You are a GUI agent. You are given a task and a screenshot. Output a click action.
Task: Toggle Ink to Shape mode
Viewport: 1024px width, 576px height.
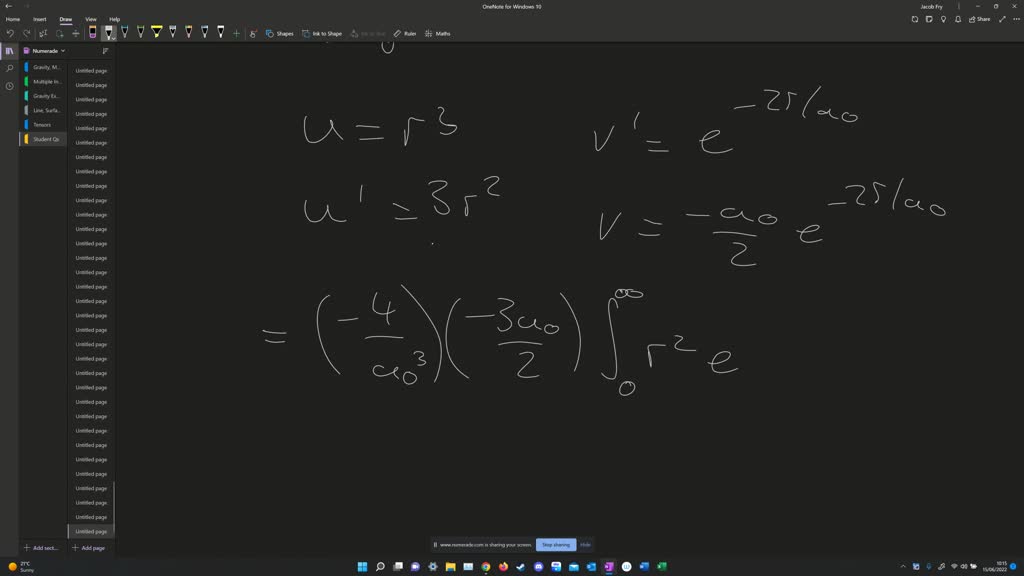click(x=326, y=33)
